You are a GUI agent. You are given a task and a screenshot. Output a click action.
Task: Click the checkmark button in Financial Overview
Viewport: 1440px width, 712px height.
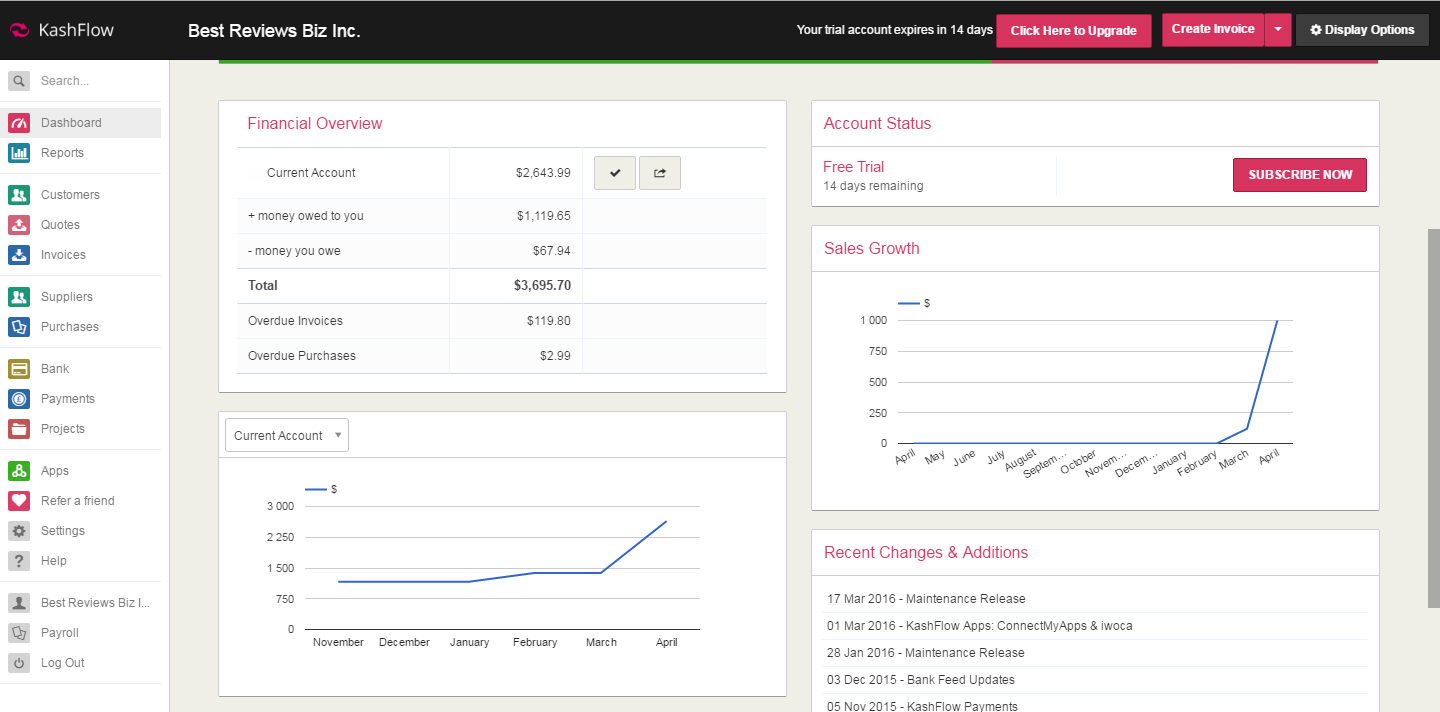click(614, 172)
